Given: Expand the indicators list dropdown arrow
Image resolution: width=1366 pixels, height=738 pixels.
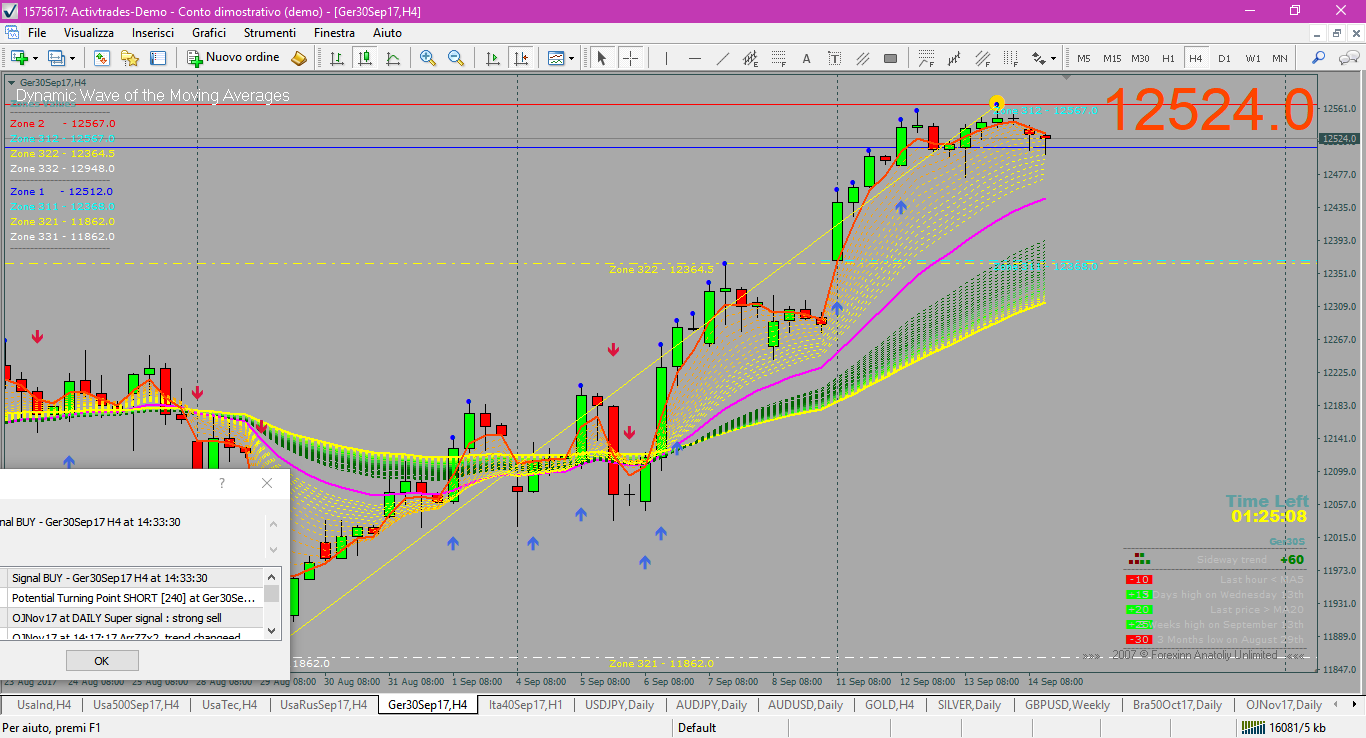Looking at the screenshot, I should [572, 58].
